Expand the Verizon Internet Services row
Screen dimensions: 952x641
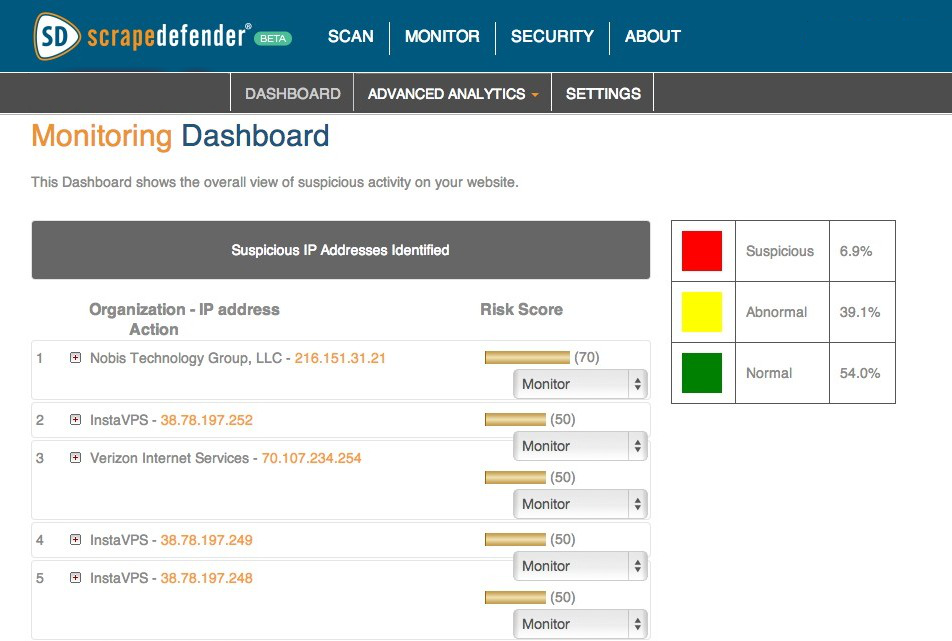[75, 458]
